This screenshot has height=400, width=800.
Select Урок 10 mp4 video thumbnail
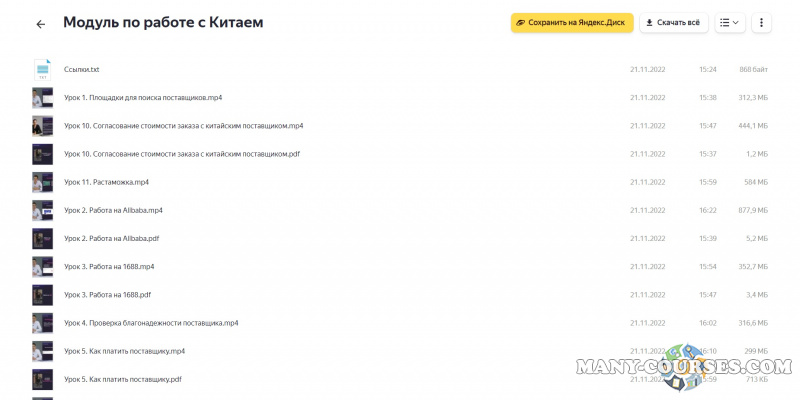coord(42,126)
